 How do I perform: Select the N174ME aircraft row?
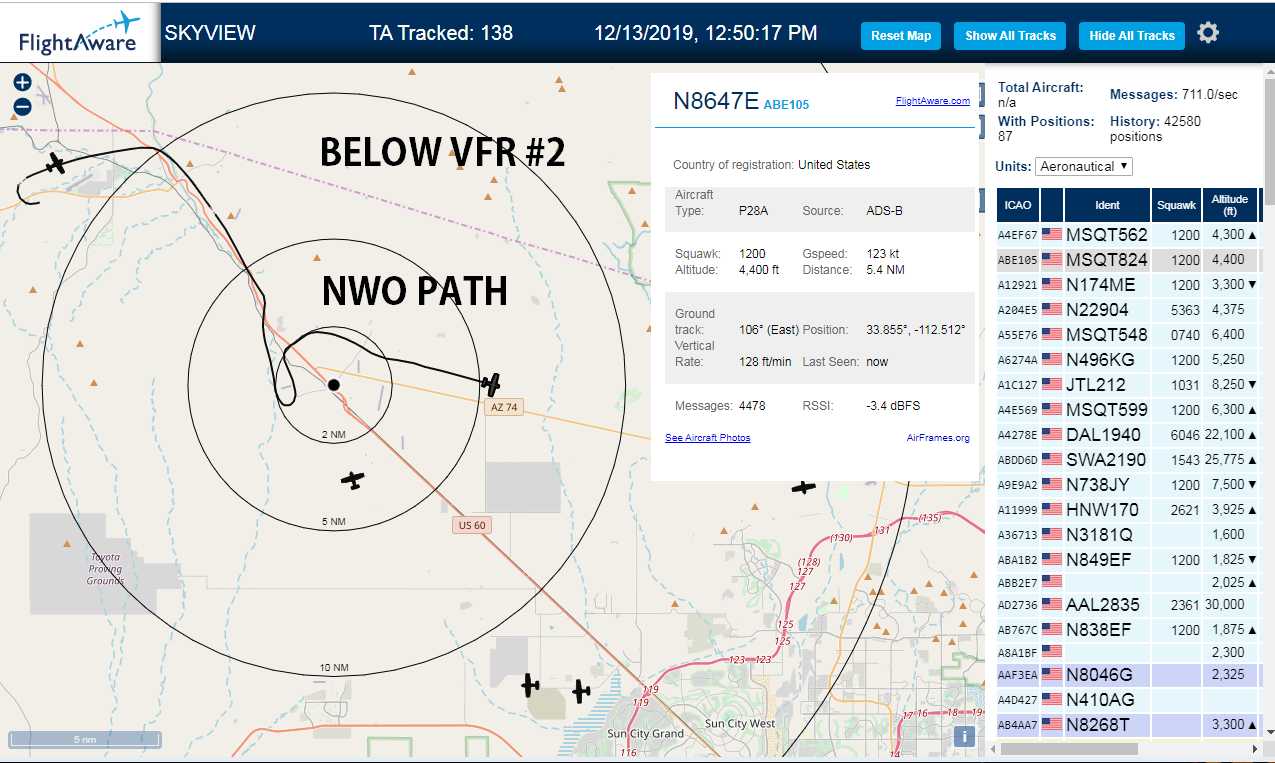point(1128,285)
